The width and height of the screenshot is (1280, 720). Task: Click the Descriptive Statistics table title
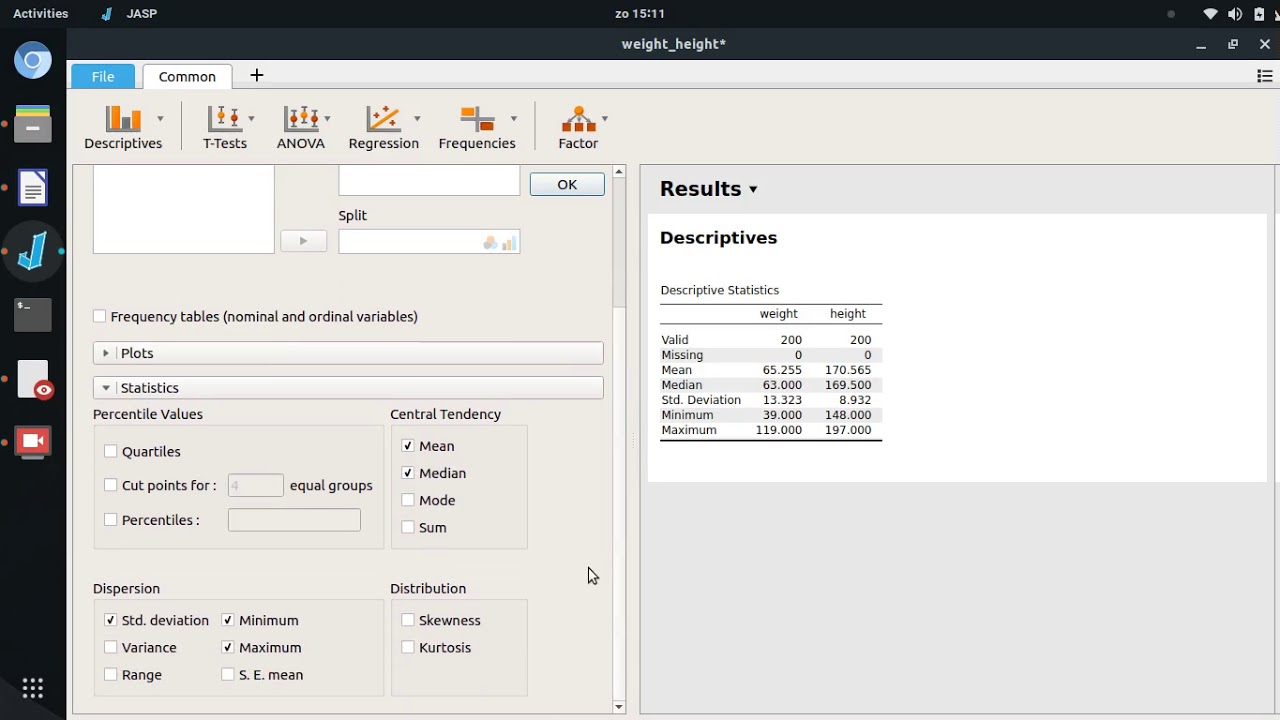tap(720, 290)
